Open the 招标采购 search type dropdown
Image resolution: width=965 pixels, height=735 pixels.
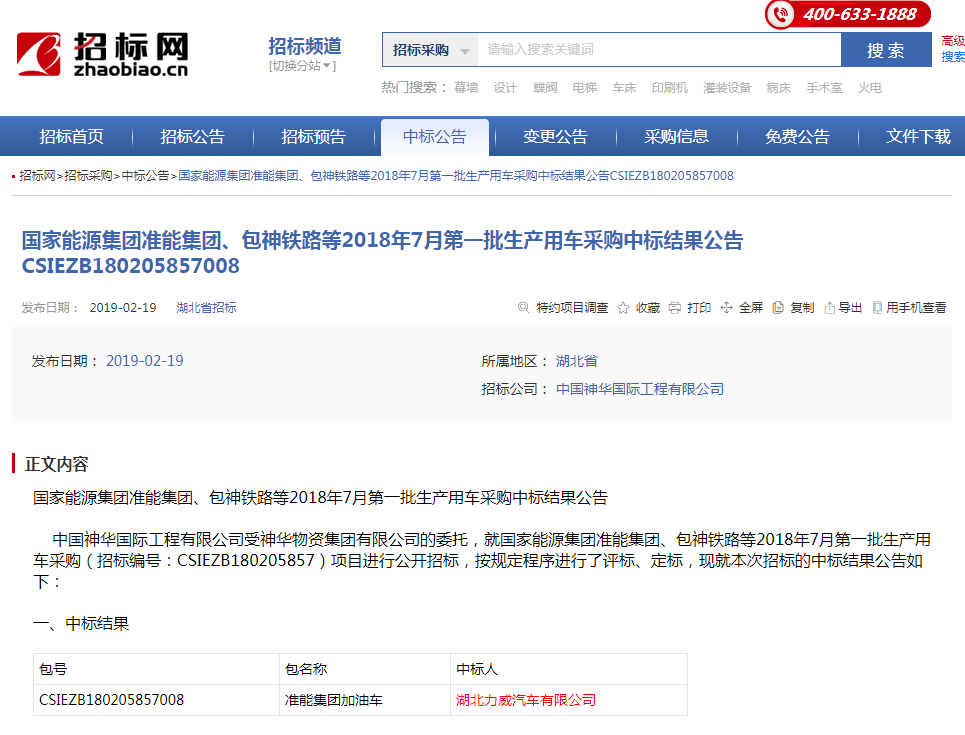[x=430, y=50]
